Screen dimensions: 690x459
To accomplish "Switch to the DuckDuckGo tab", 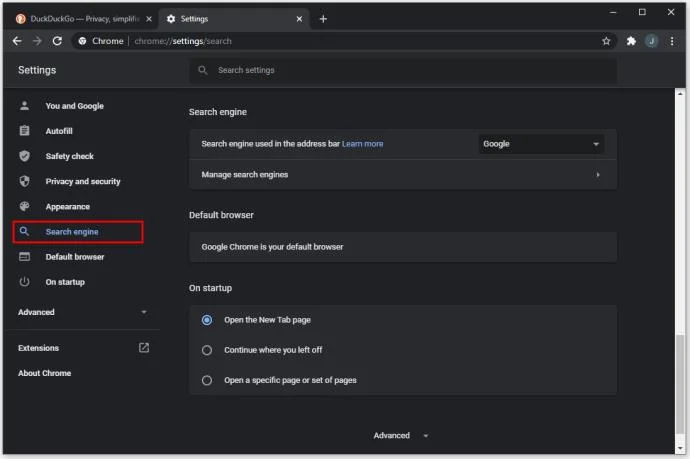I will pyautogui.click(x=84, y=19).
